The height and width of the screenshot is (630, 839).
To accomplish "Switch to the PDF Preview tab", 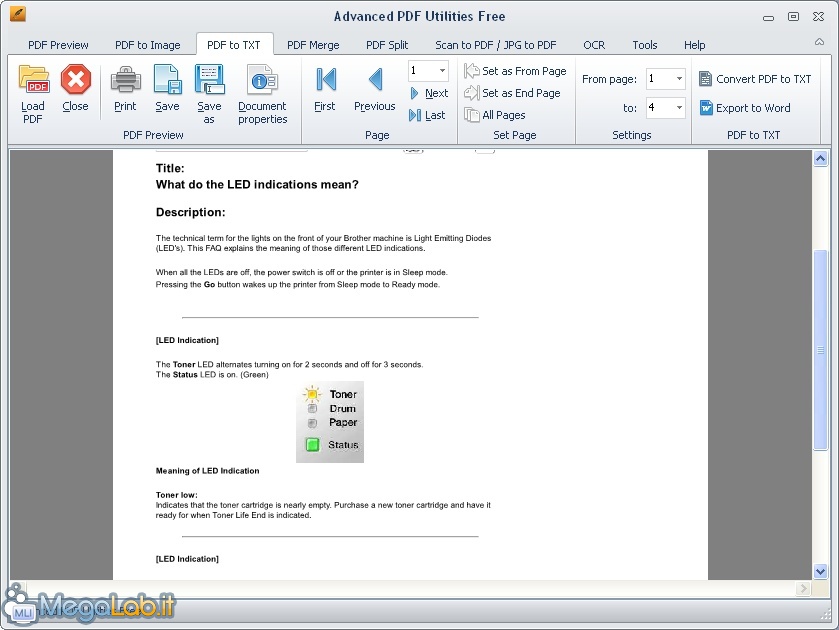I will (x=58, y=45).
